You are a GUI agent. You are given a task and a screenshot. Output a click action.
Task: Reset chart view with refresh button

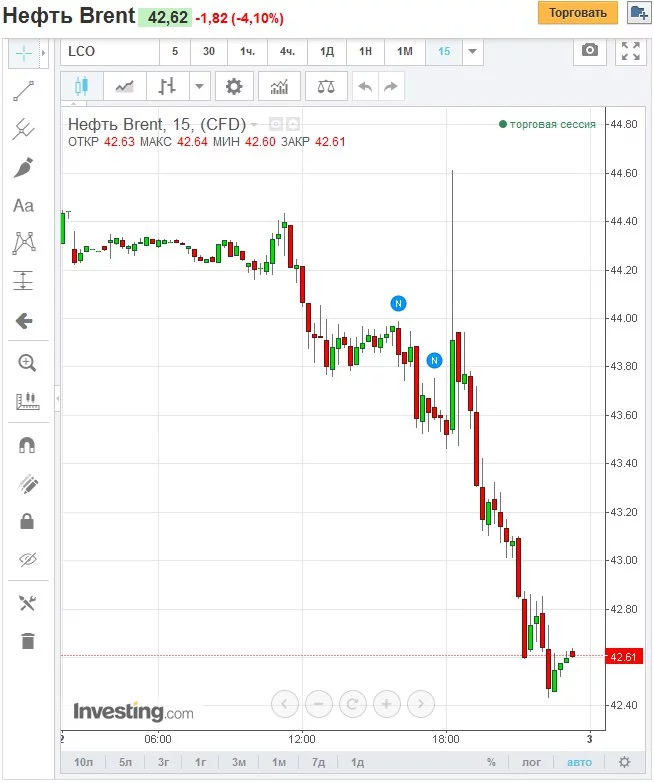pos(352,704)
